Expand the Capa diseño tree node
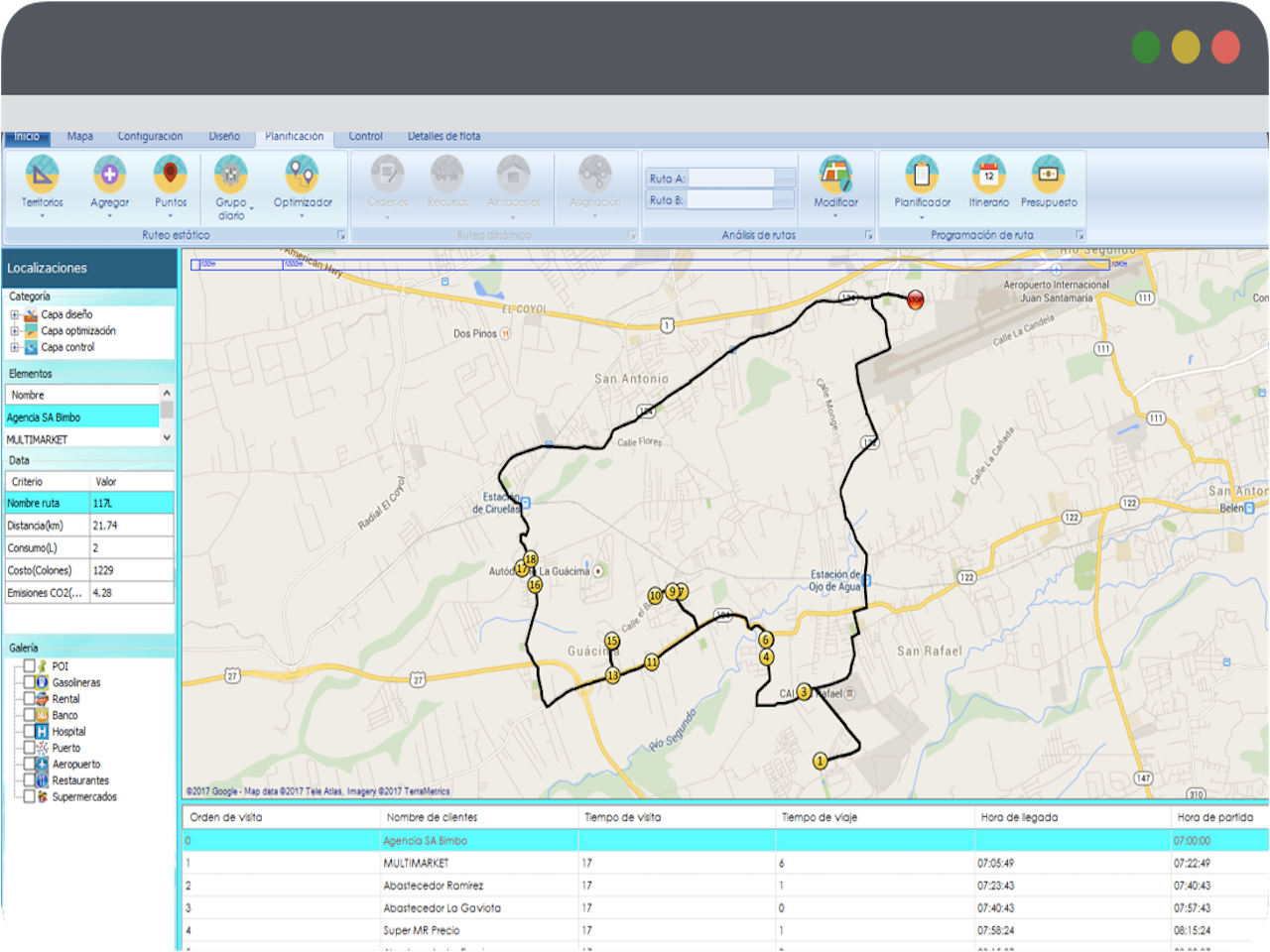1270x952 pixels. pos(15,315)
